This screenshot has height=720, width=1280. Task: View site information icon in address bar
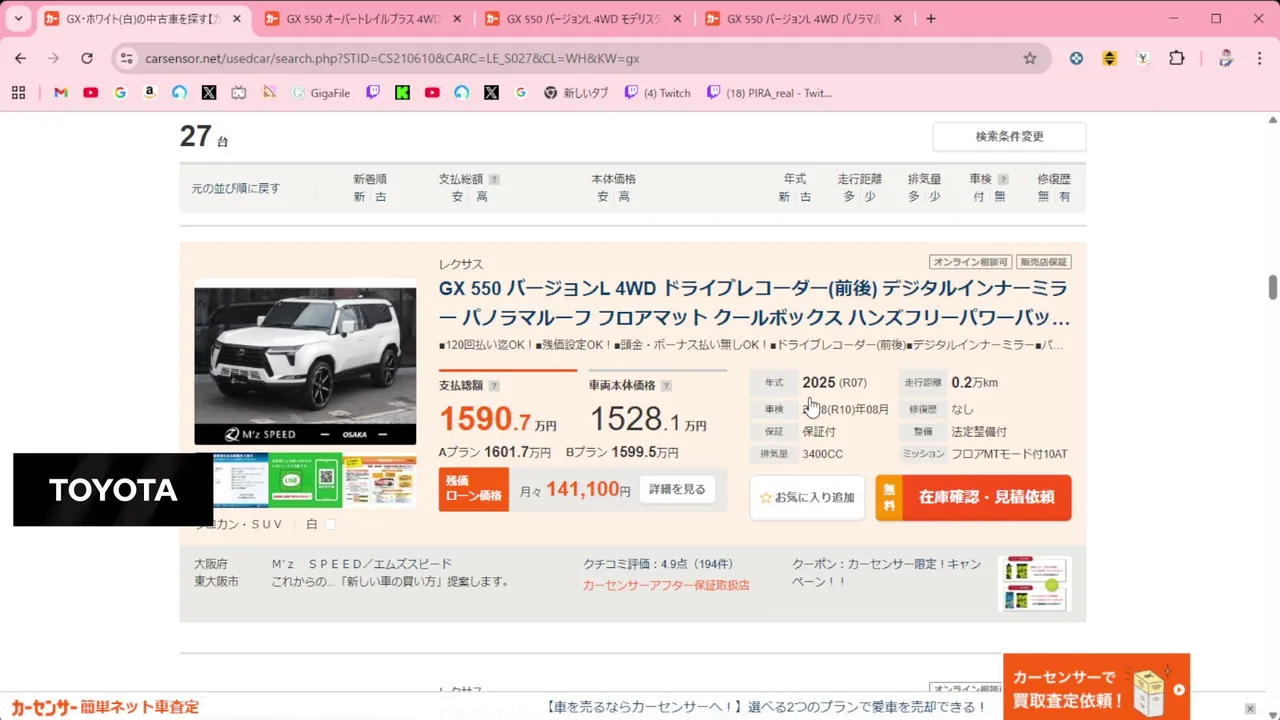click(126, 58)
